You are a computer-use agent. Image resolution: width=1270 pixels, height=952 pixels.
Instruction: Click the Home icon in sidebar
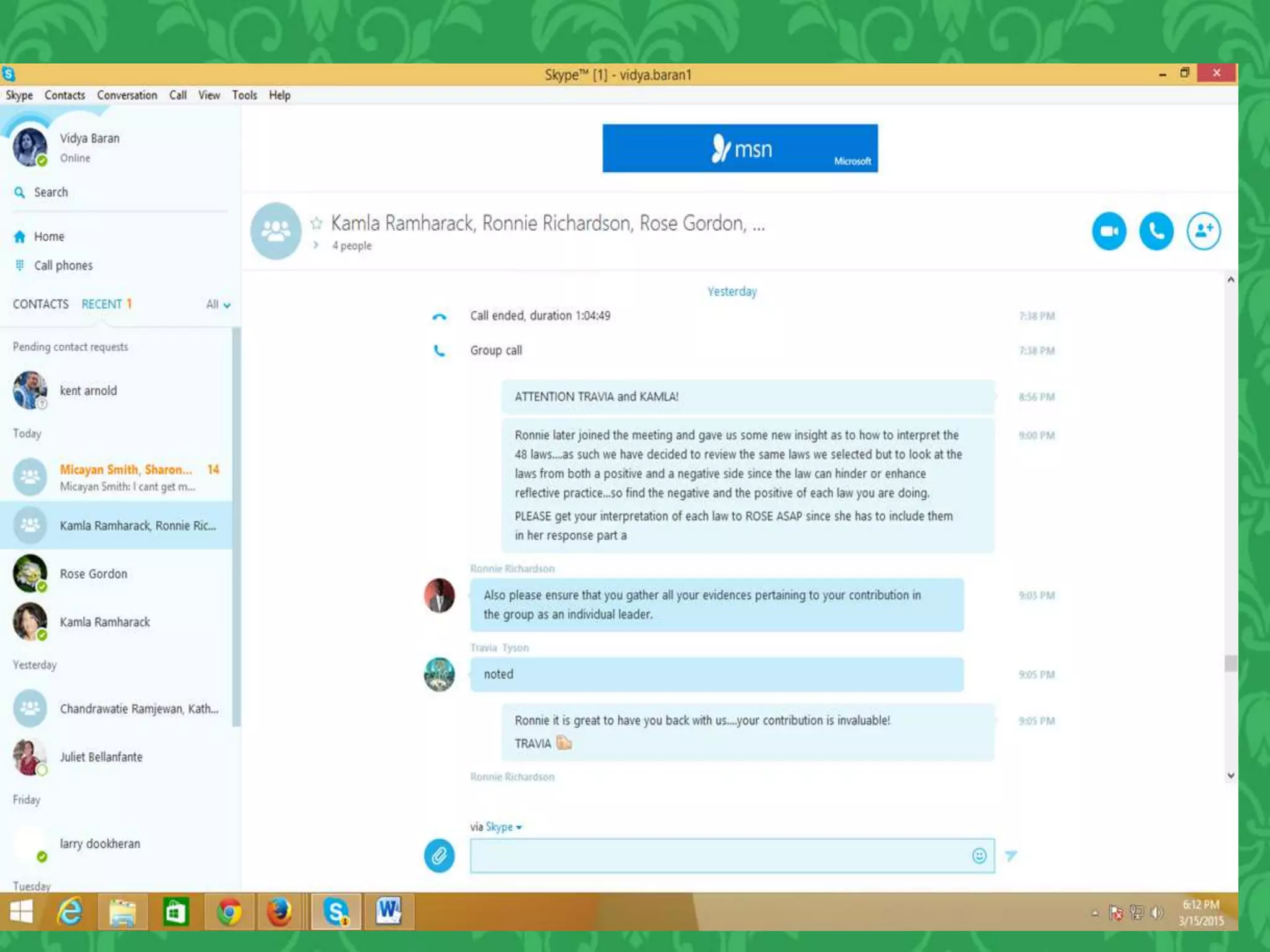[20, 237]
